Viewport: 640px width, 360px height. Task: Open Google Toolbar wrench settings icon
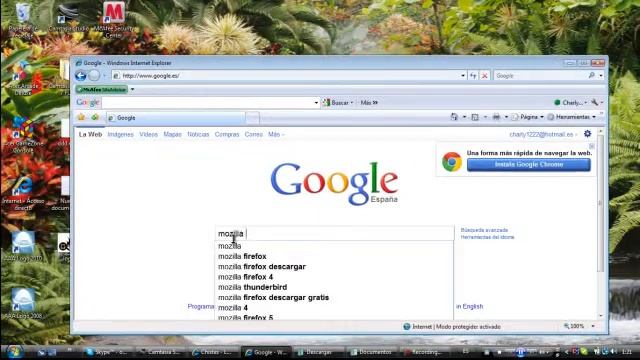pos(595,102)
